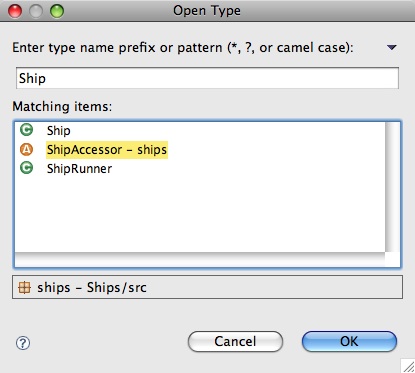The image size is (415, 373).
Task: Select ShipAccessor - ships in the list
Action: pos(107,150)
